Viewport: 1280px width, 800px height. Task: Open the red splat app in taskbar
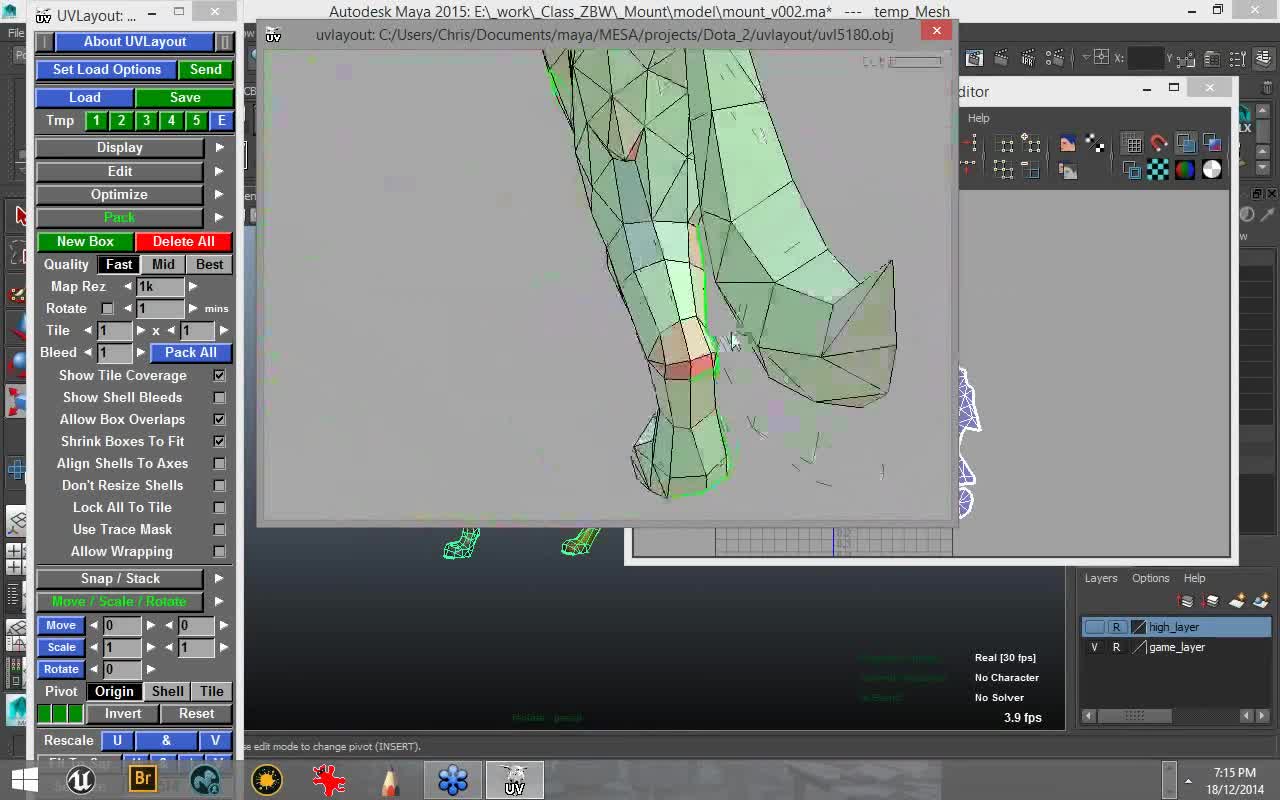(x=329, y=780)
